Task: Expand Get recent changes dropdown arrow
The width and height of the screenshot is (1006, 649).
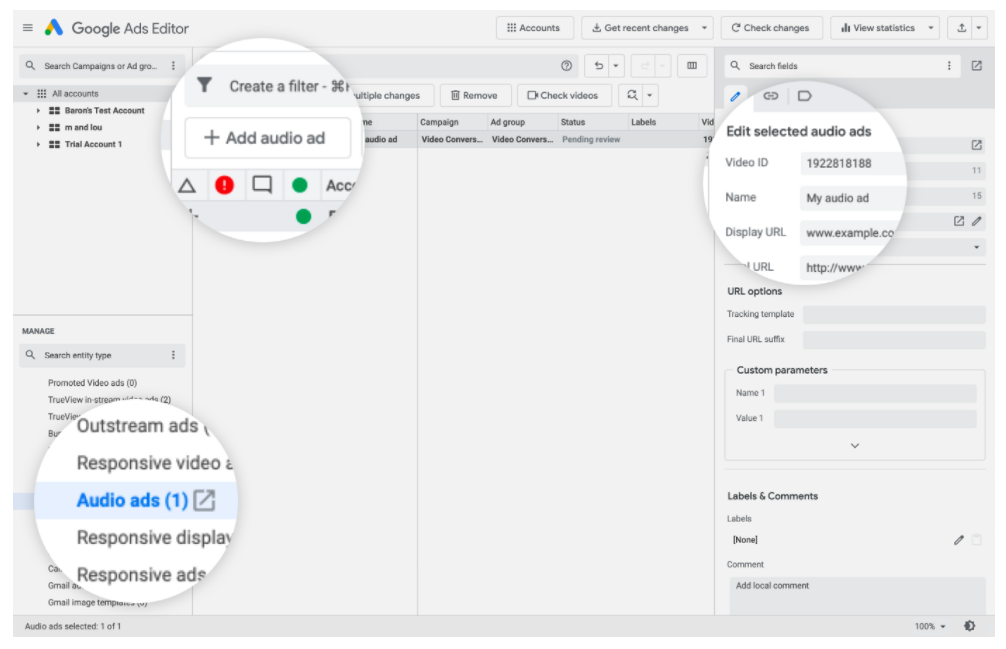Action: tap(704, 28)
